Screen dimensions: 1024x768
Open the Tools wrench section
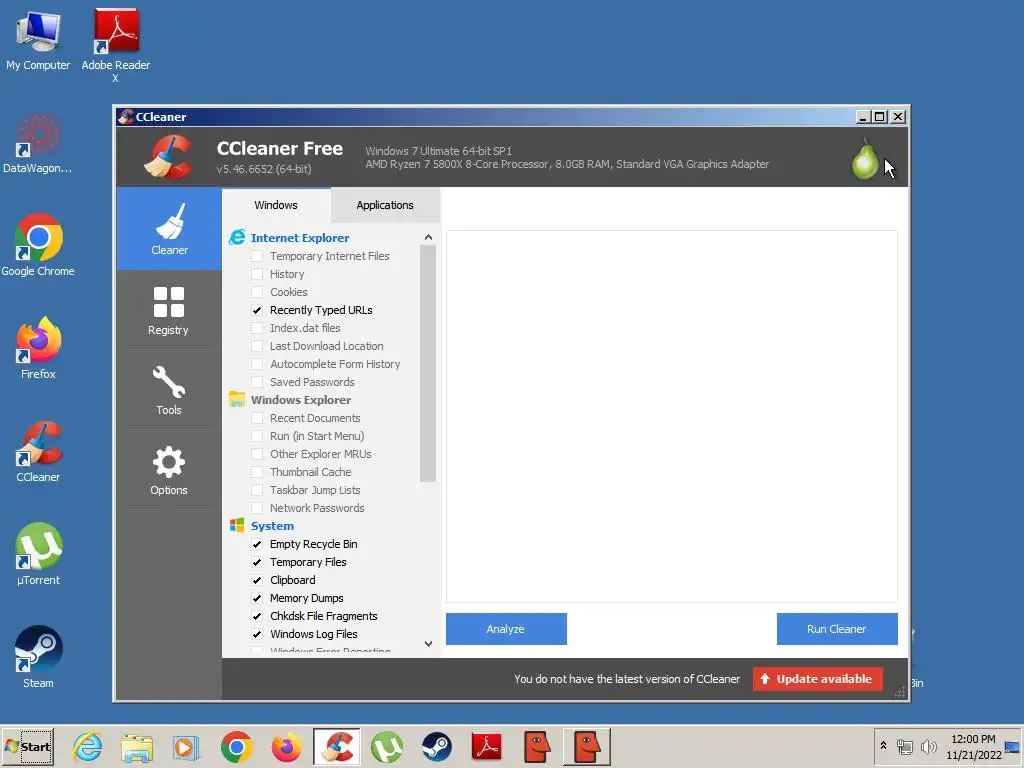168,391
